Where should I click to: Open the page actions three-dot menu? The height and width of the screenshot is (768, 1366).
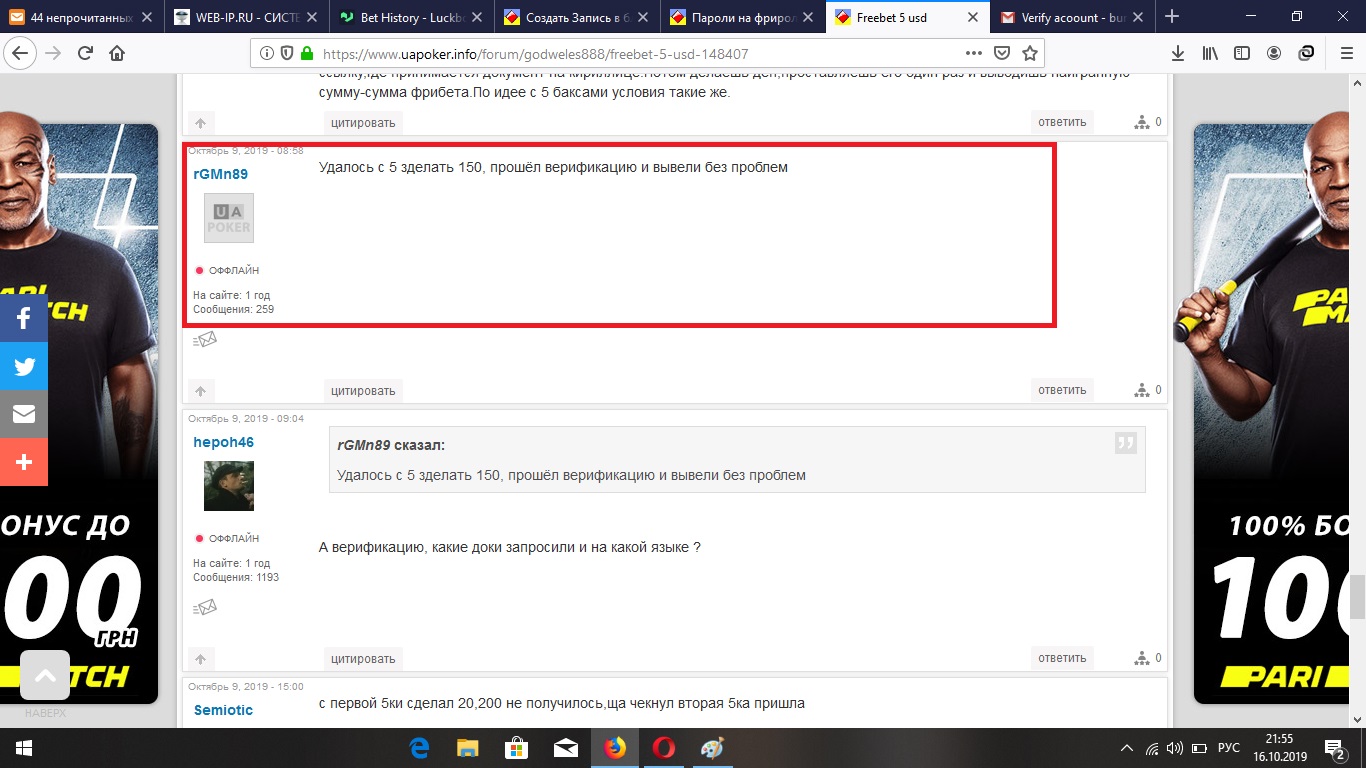coord(973,53)
